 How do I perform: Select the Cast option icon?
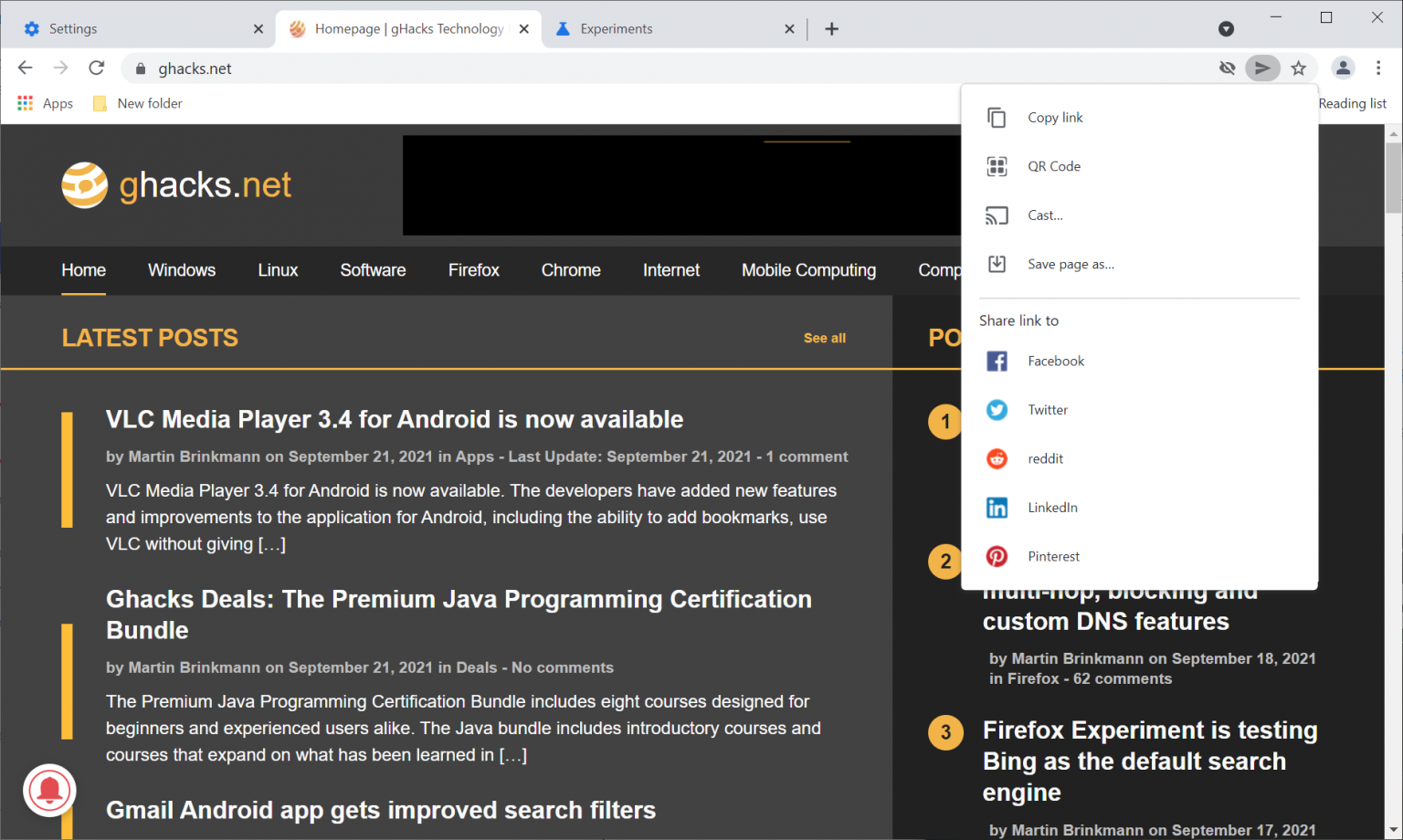pos(997,215)
